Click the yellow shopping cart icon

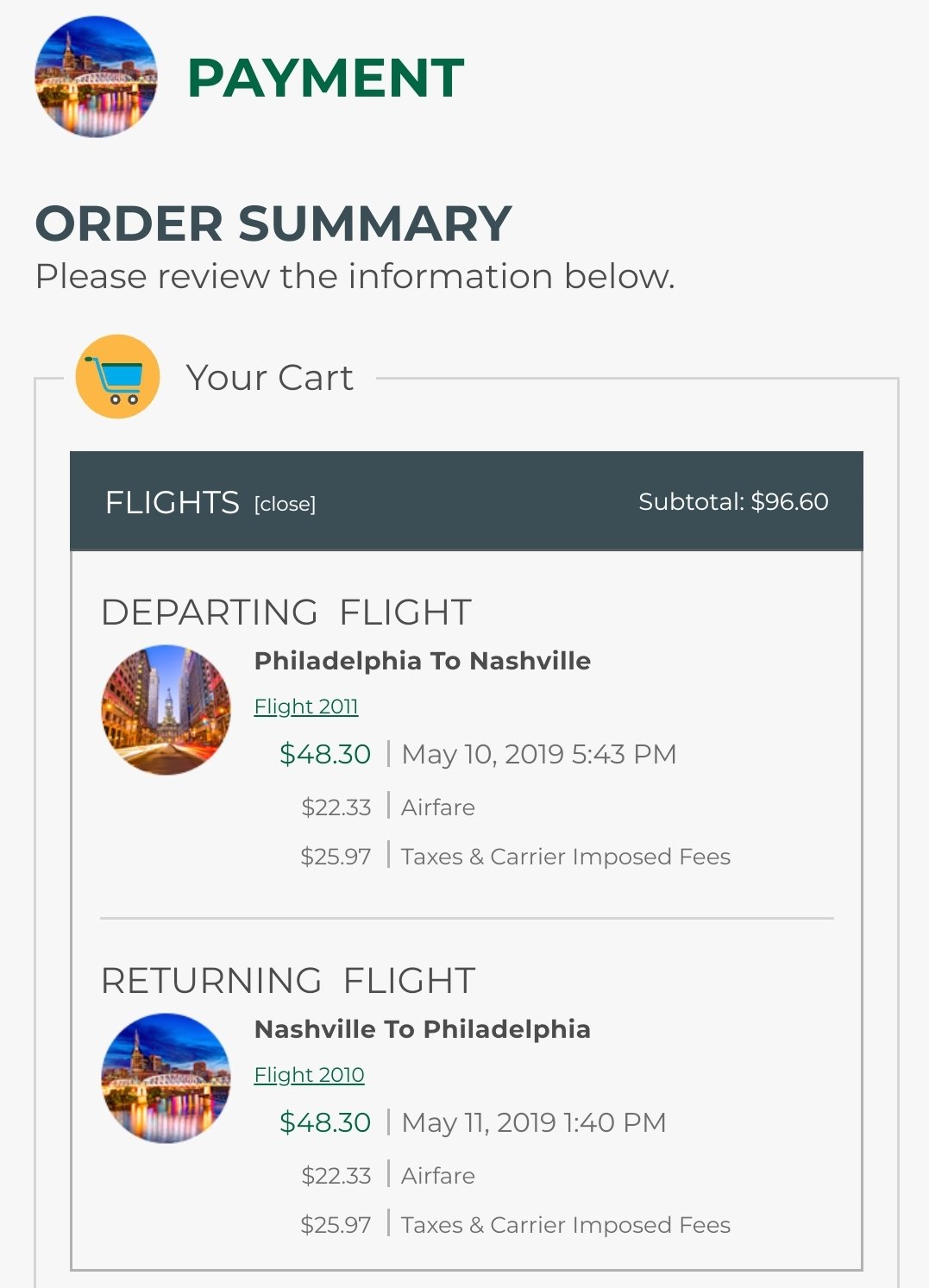pyautogui.click(x=118, y=377)
